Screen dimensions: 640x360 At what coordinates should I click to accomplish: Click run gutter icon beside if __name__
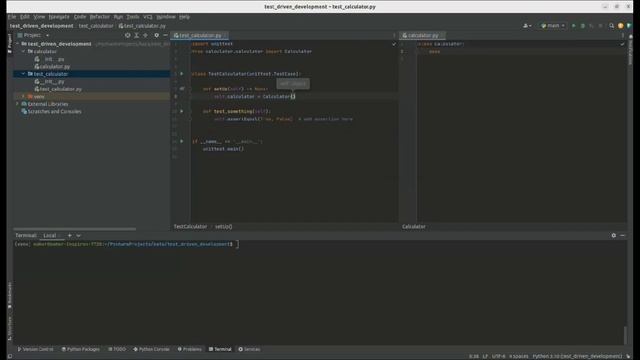pyautogui.click(x=182, y=141)
